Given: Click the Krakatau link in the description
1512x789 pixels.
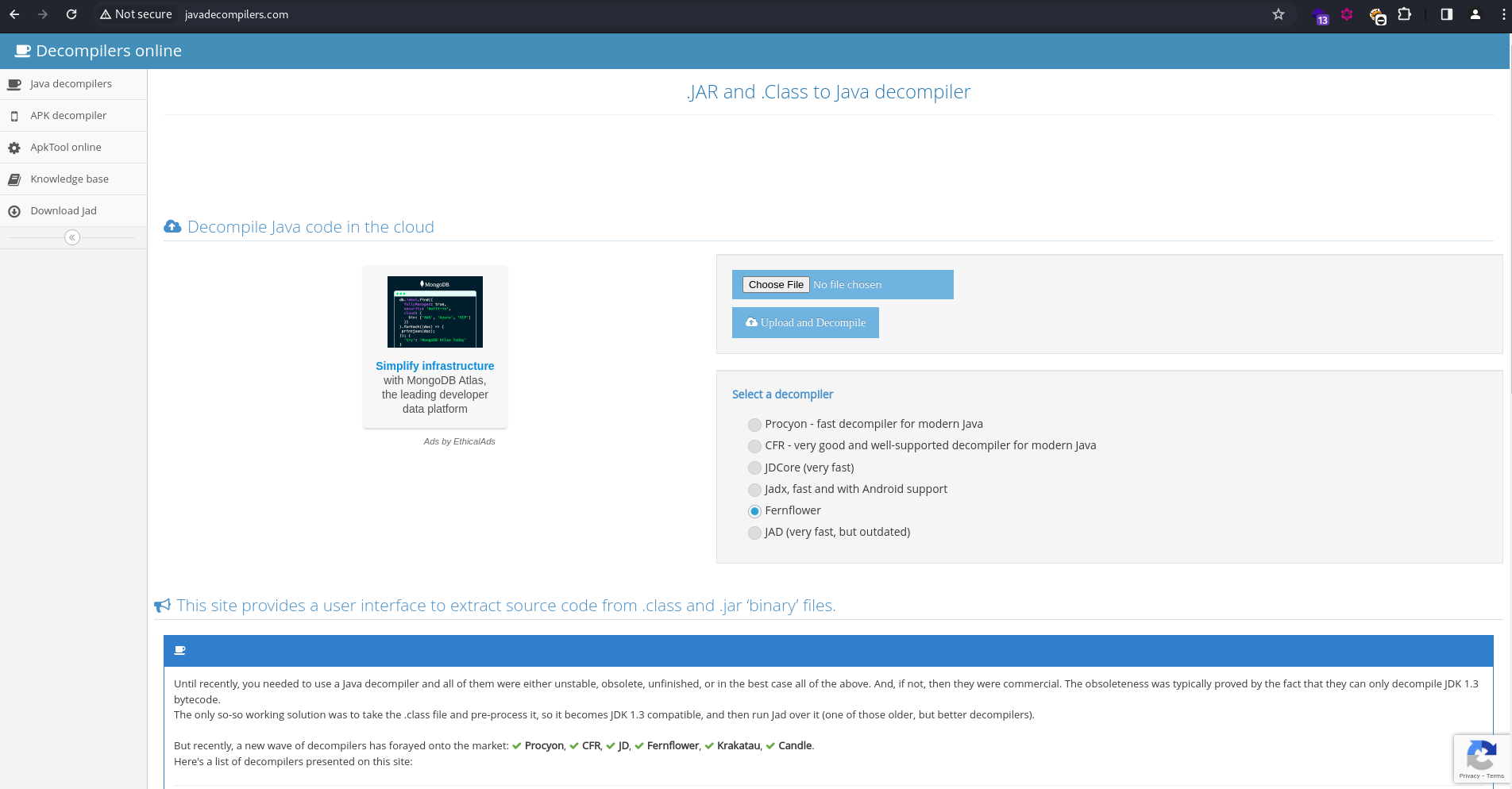Looking at the screenshot, I should 739,745.
